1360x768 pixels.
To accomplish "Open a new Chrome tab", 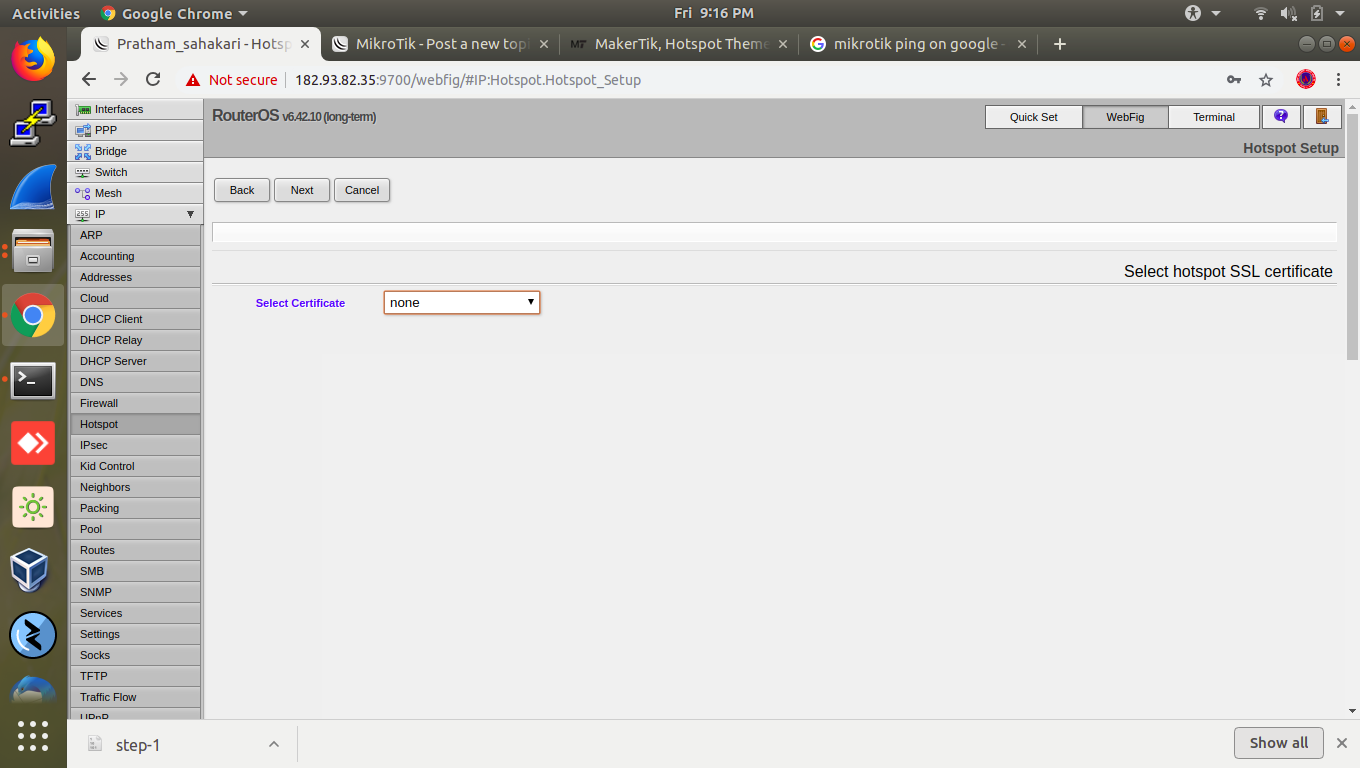I will [1060, 44].
